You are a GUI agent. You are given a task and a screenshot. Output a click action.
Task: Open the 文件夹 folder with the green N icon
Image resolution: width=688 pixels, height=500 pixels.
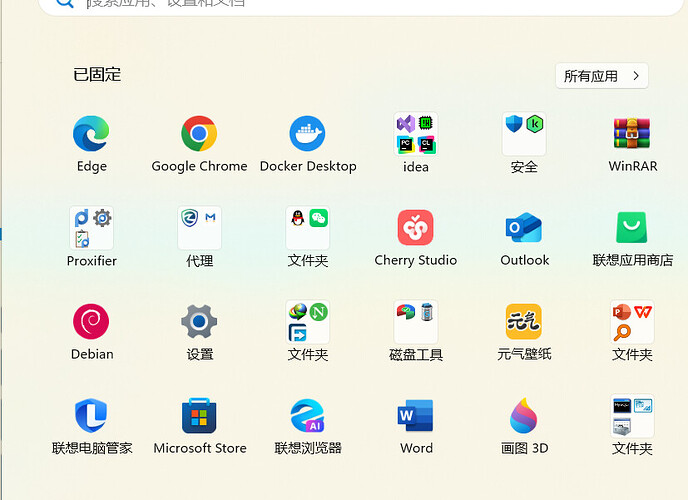click(x=308, y=321)
